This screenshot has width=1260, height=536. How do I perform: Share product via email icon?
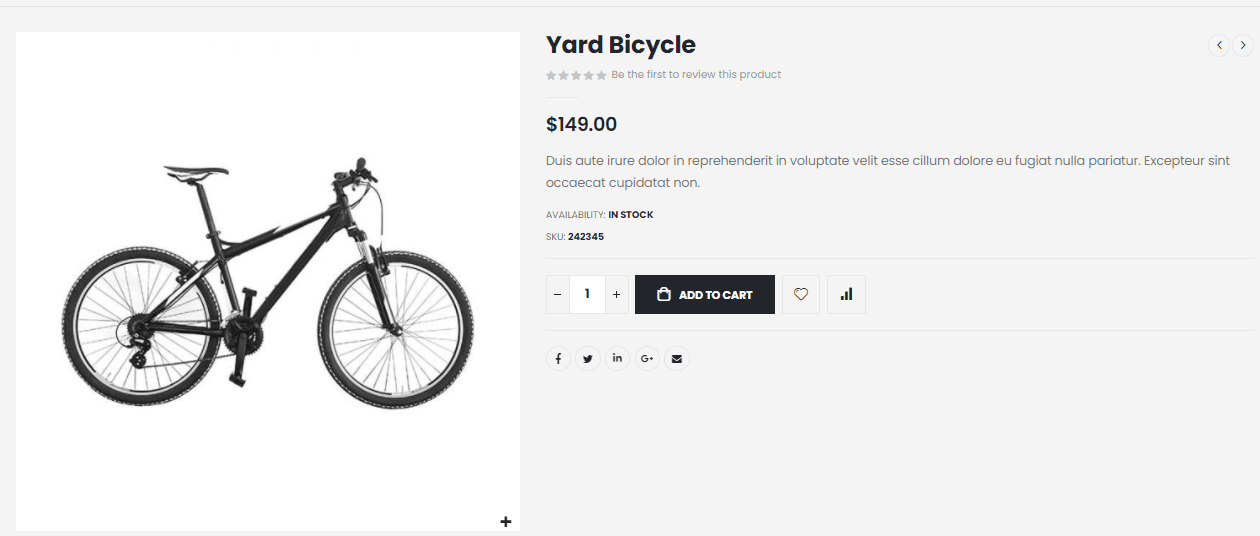click(x=677, y=358)
